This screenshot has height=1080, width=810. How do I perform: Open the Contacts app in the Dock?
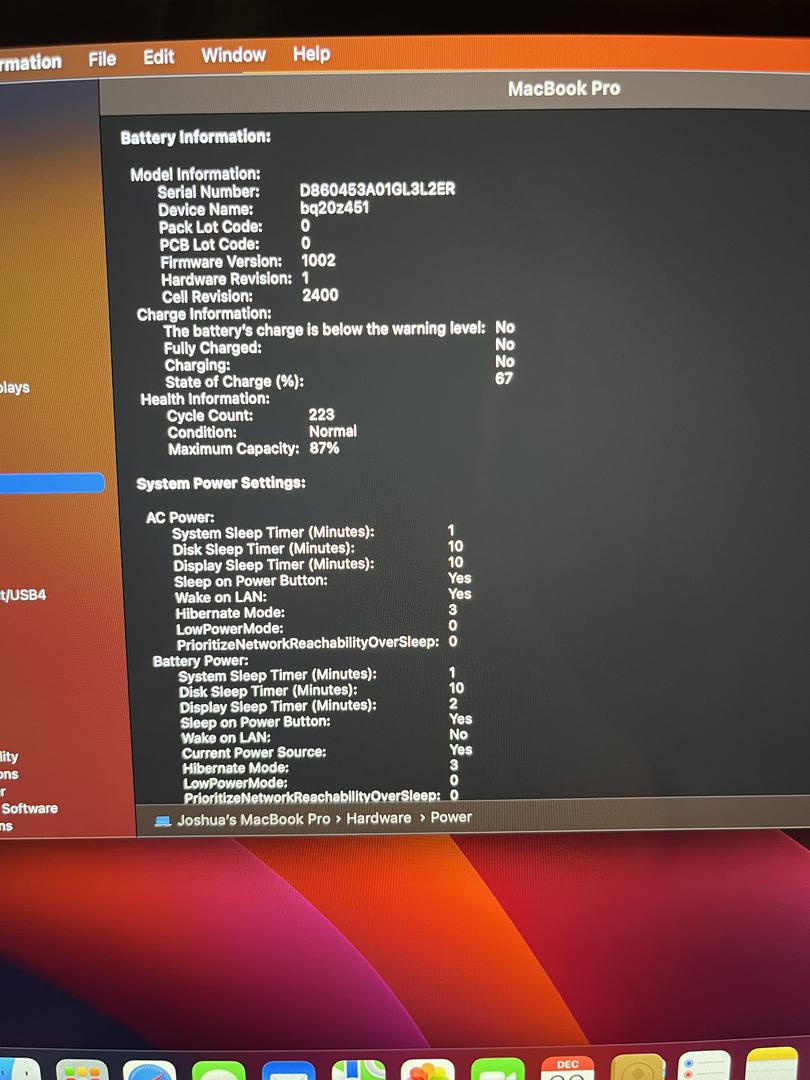(x=638, y=1066)
